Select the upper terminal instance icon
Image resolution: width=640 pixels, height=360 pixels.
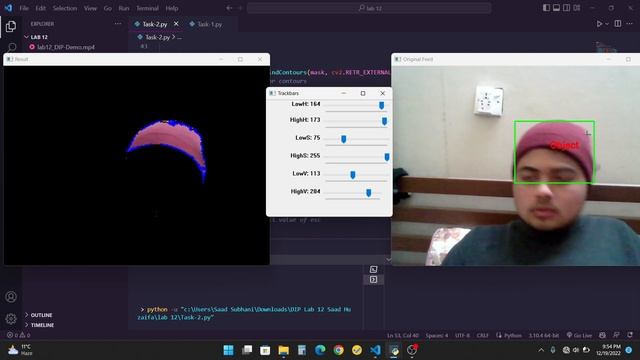[373, 269]
